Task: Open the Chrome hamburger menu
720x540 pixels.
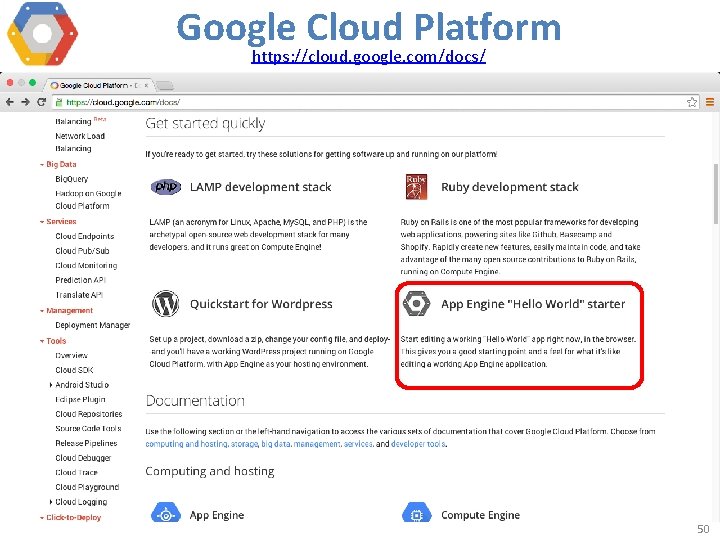Action: pos(709,102)
